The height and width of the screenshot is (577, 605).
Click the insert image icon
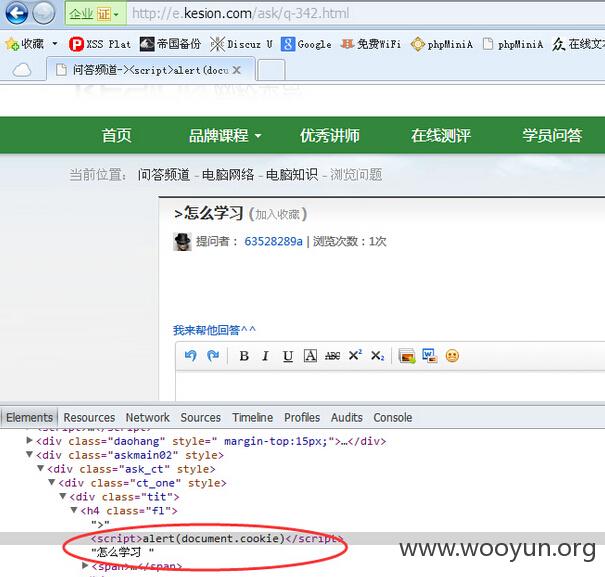(x=407, y=356)
